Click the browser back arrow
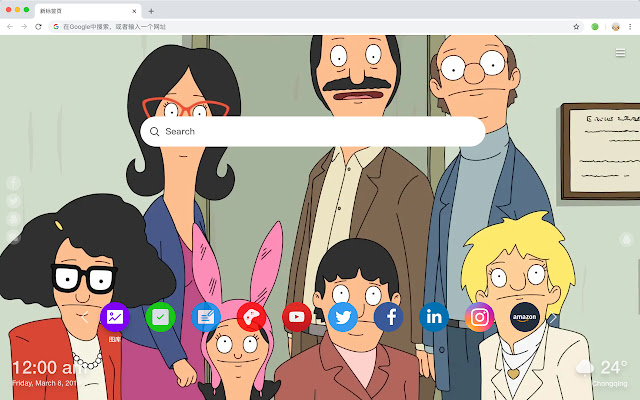This screenshot has width=640, height=400. pyautogui.click(x=10, y=26)
